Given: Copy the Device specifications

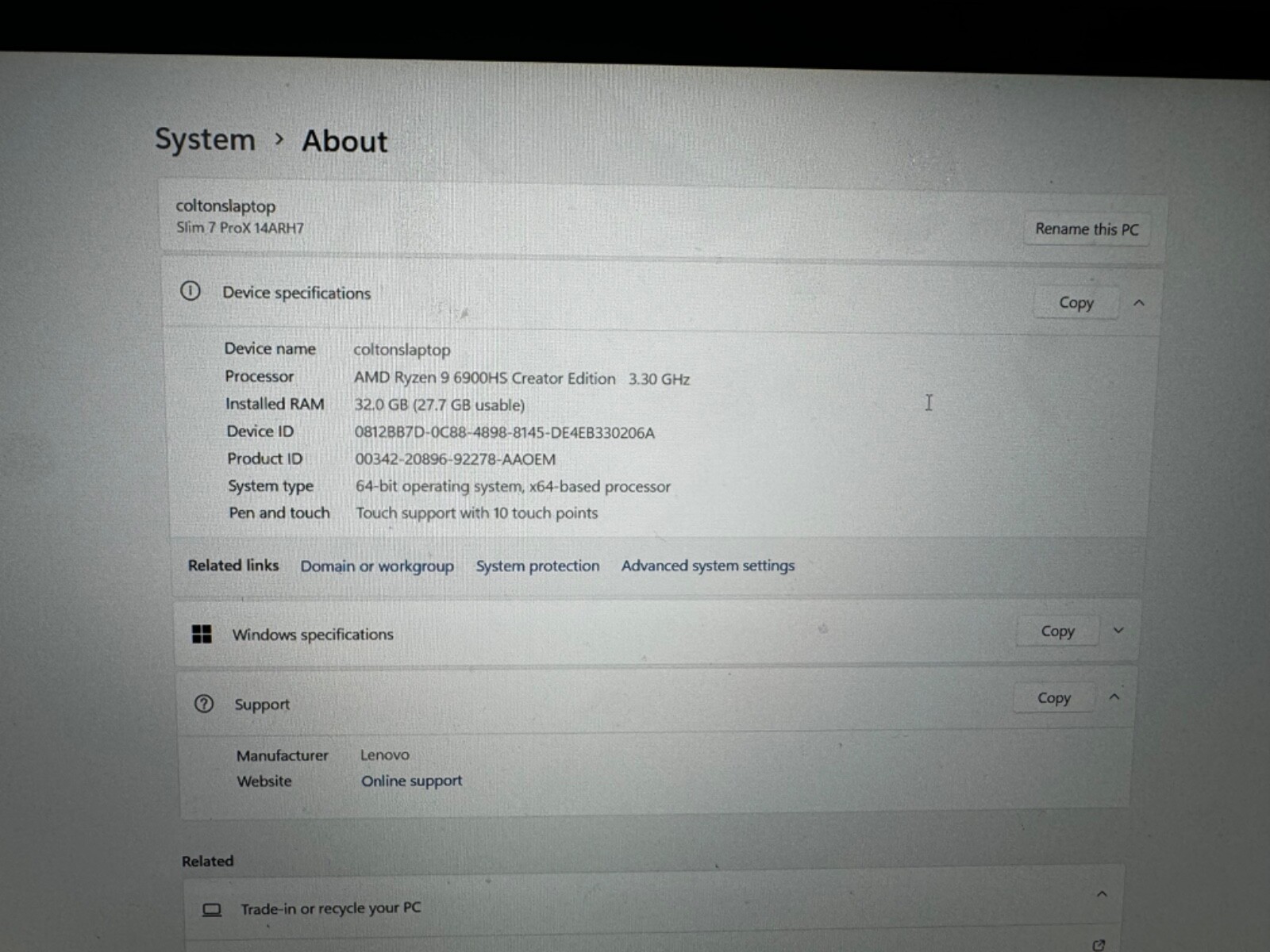Looking at the screenshot, I should click(x=1076, y=302).
